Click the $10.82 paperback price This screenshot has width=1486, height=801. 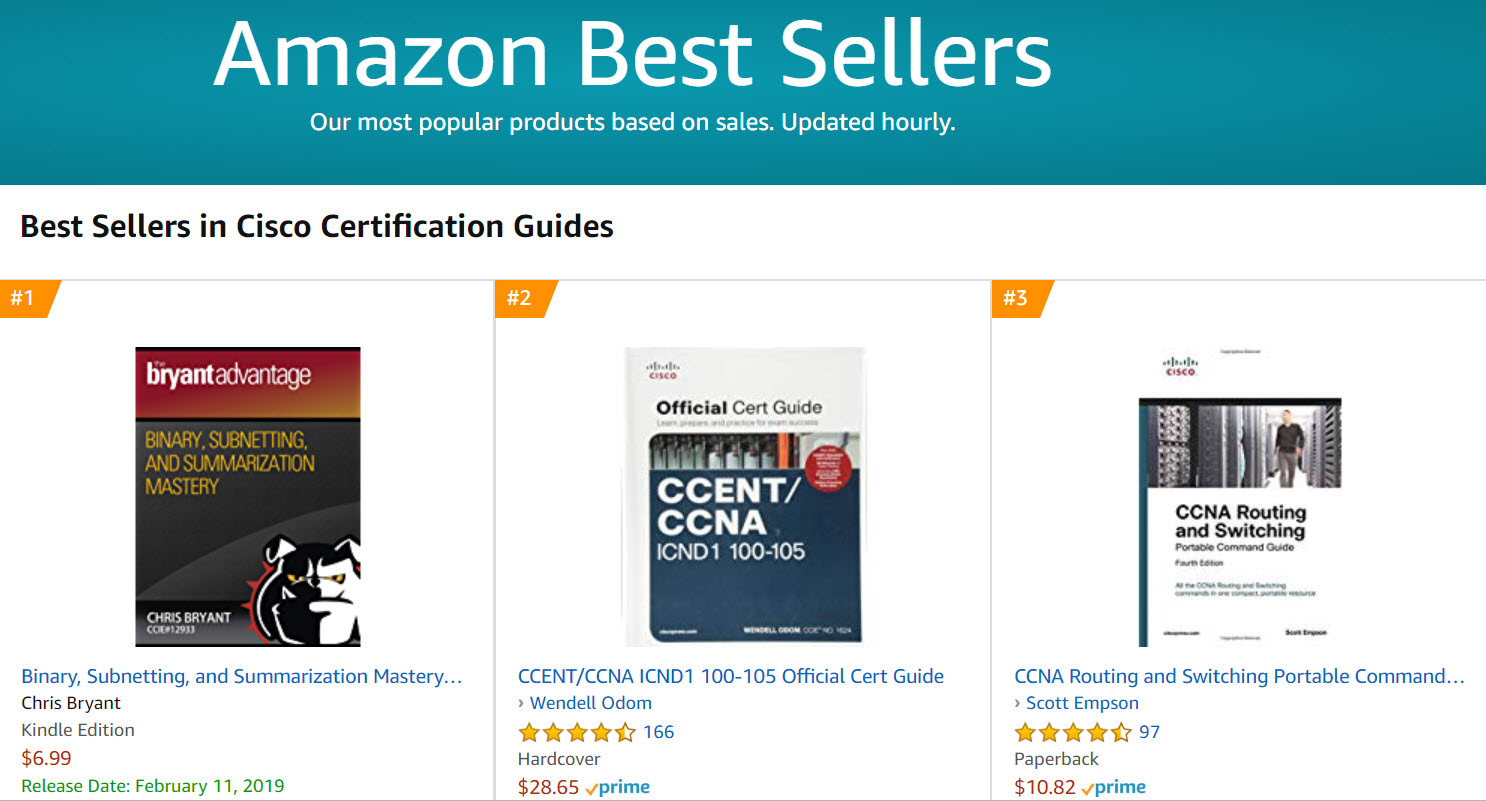[x=1045, y=787]
